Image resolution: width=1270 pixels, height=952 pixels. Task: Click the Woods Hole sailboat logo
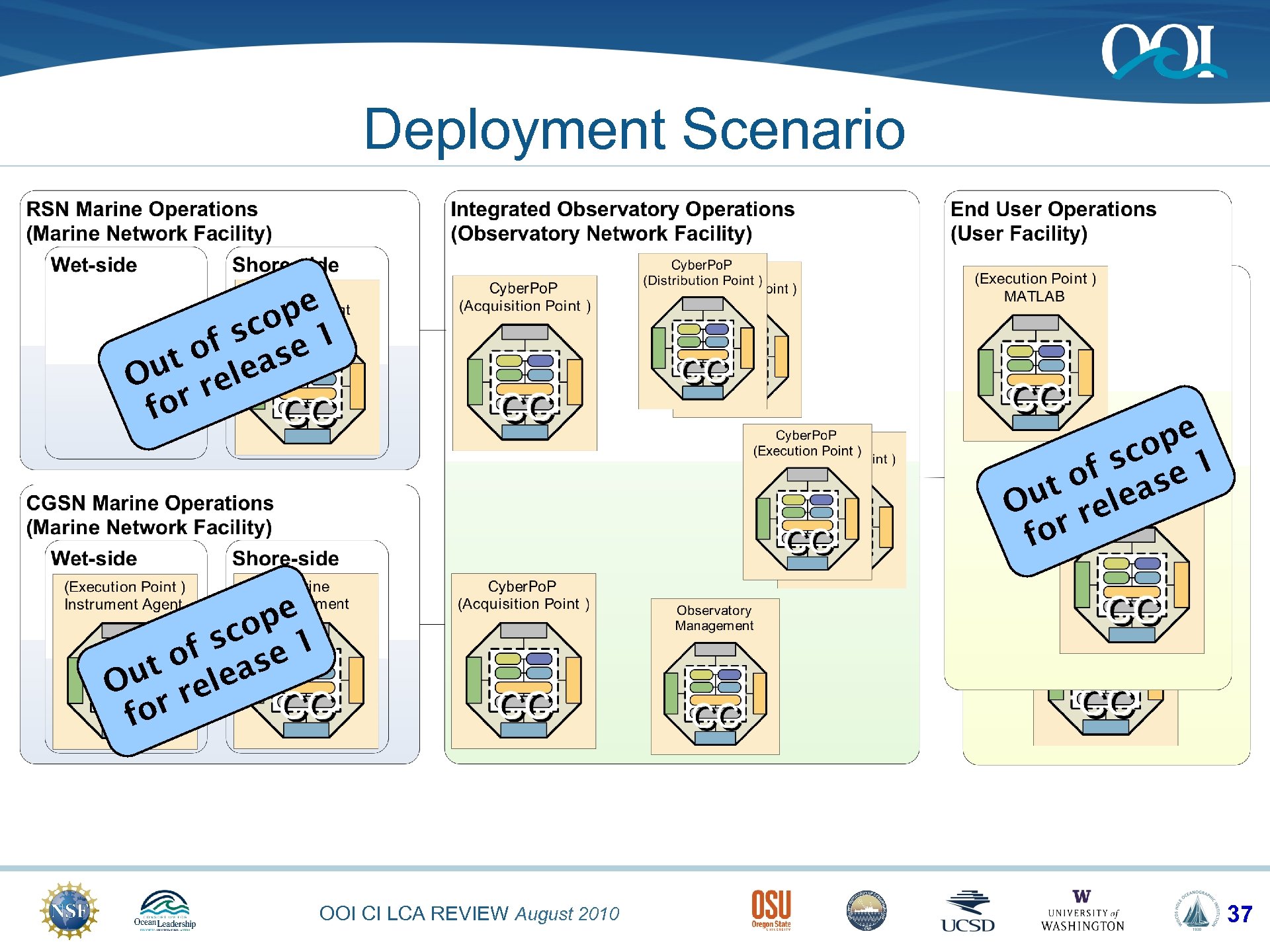point(1196,911)
